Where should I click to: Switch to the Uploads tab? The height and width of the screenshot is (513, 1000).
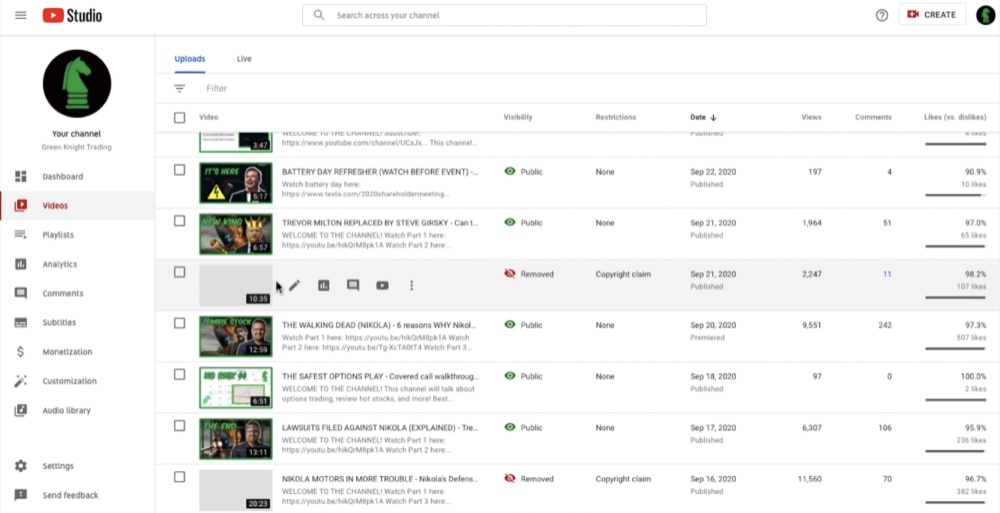coord(190,59)
